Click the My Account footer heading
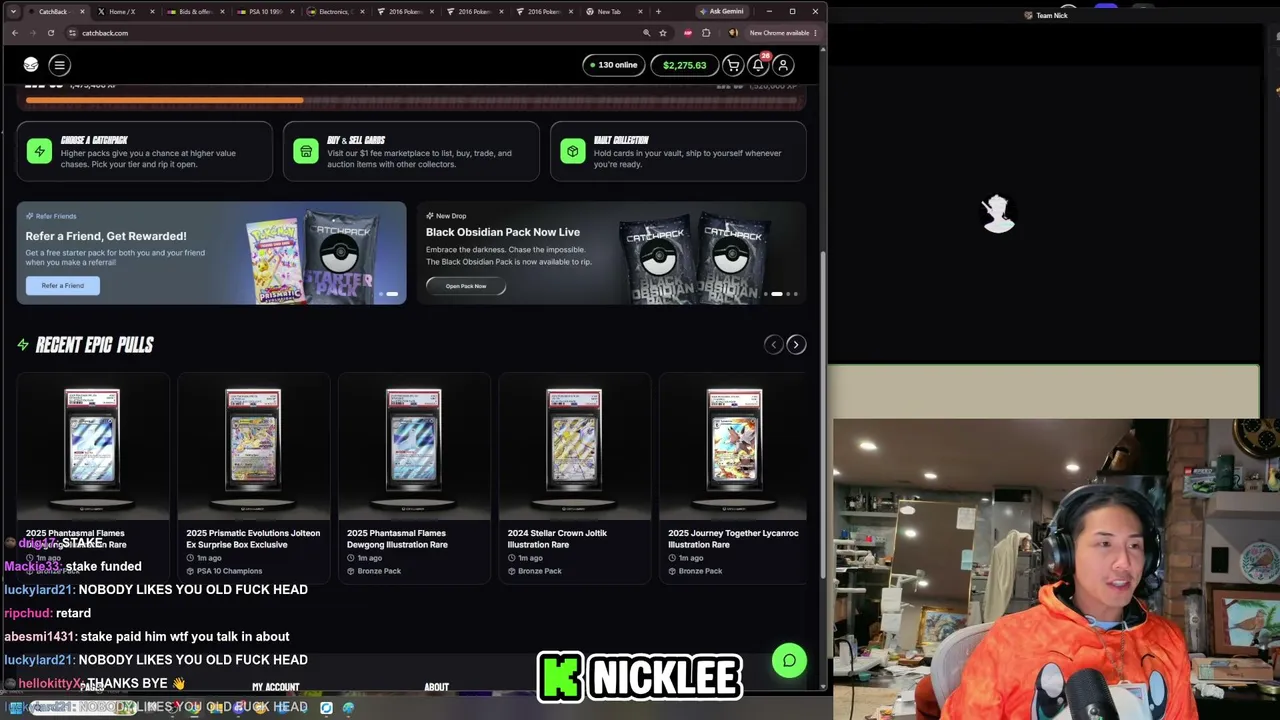The height and width of the screenshot is (720, 1280). point(276,687)
